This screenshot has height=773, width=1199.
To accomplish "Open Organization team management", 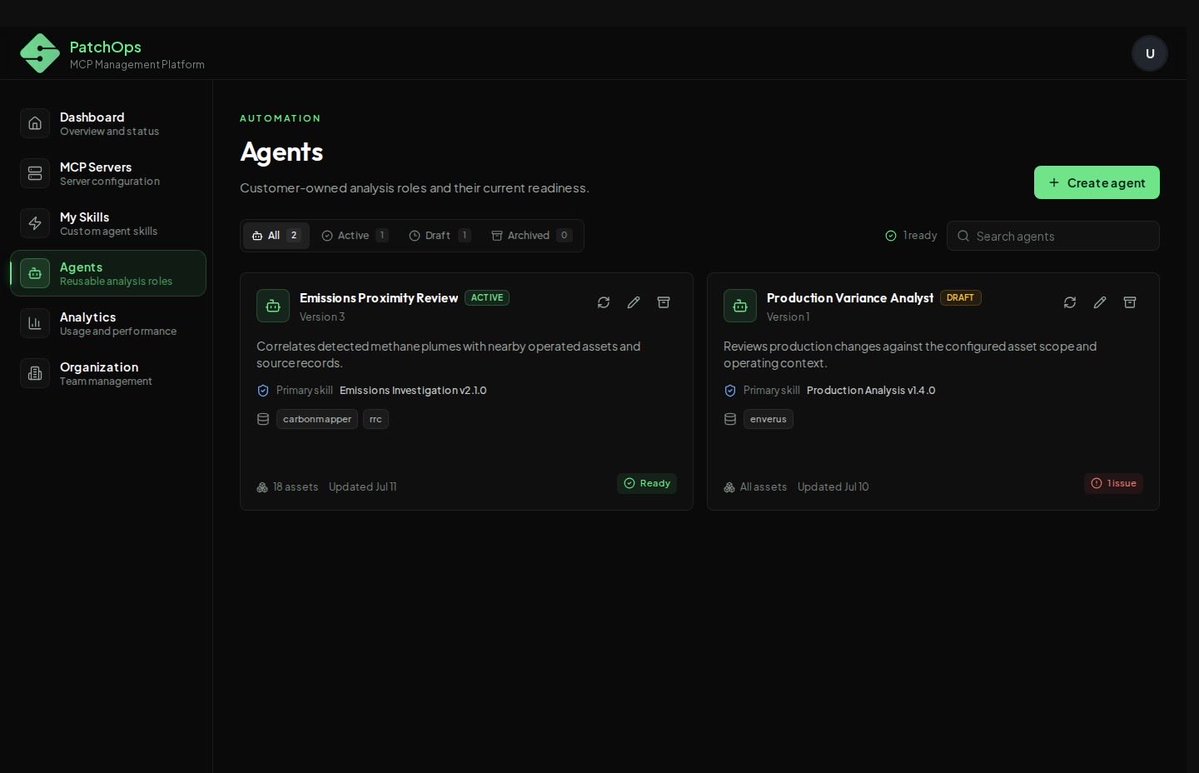I will click(108, 373).
